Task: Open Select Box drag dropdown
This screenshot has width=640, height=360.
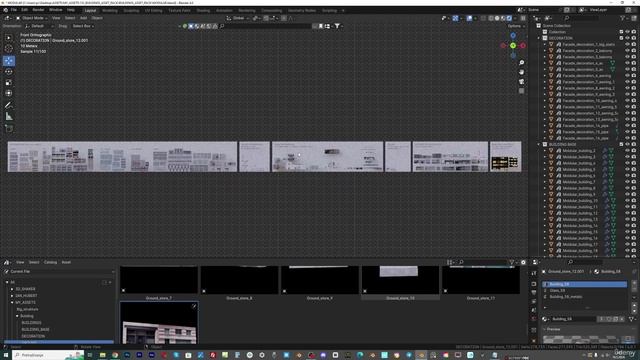Action: click(83, 26)
